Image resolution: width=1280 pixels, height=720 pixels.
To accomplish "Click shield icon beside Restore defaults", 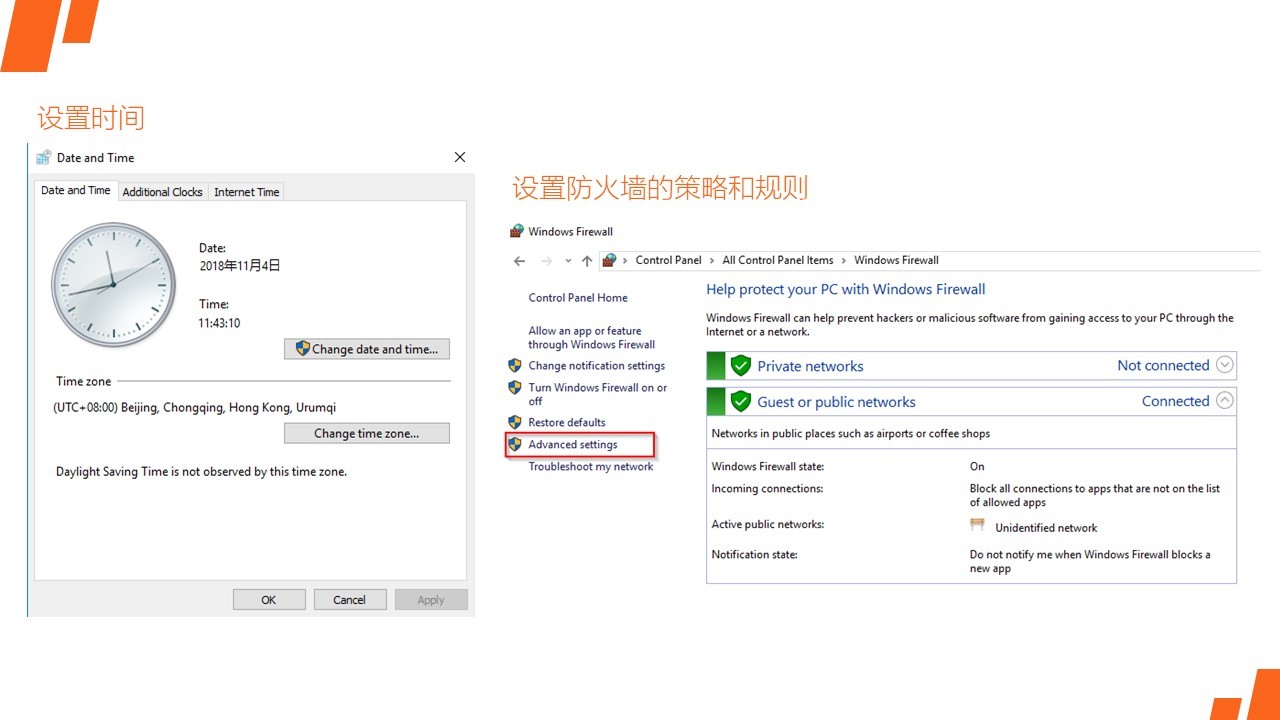I will [x=515, y=422].
